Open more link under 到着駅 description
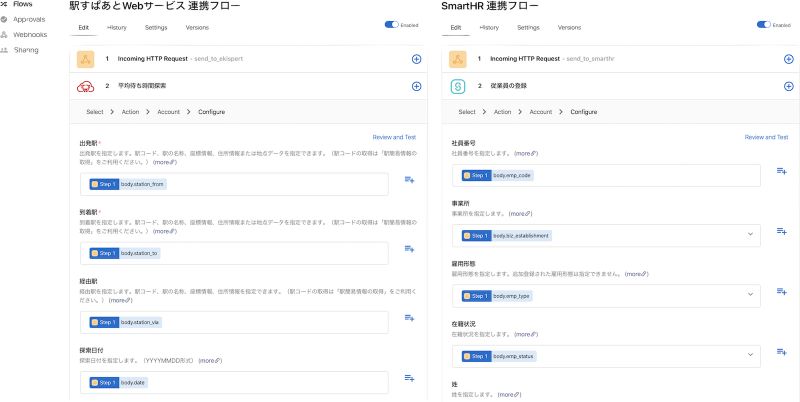800x402 pixels. [x=164, y=231]
